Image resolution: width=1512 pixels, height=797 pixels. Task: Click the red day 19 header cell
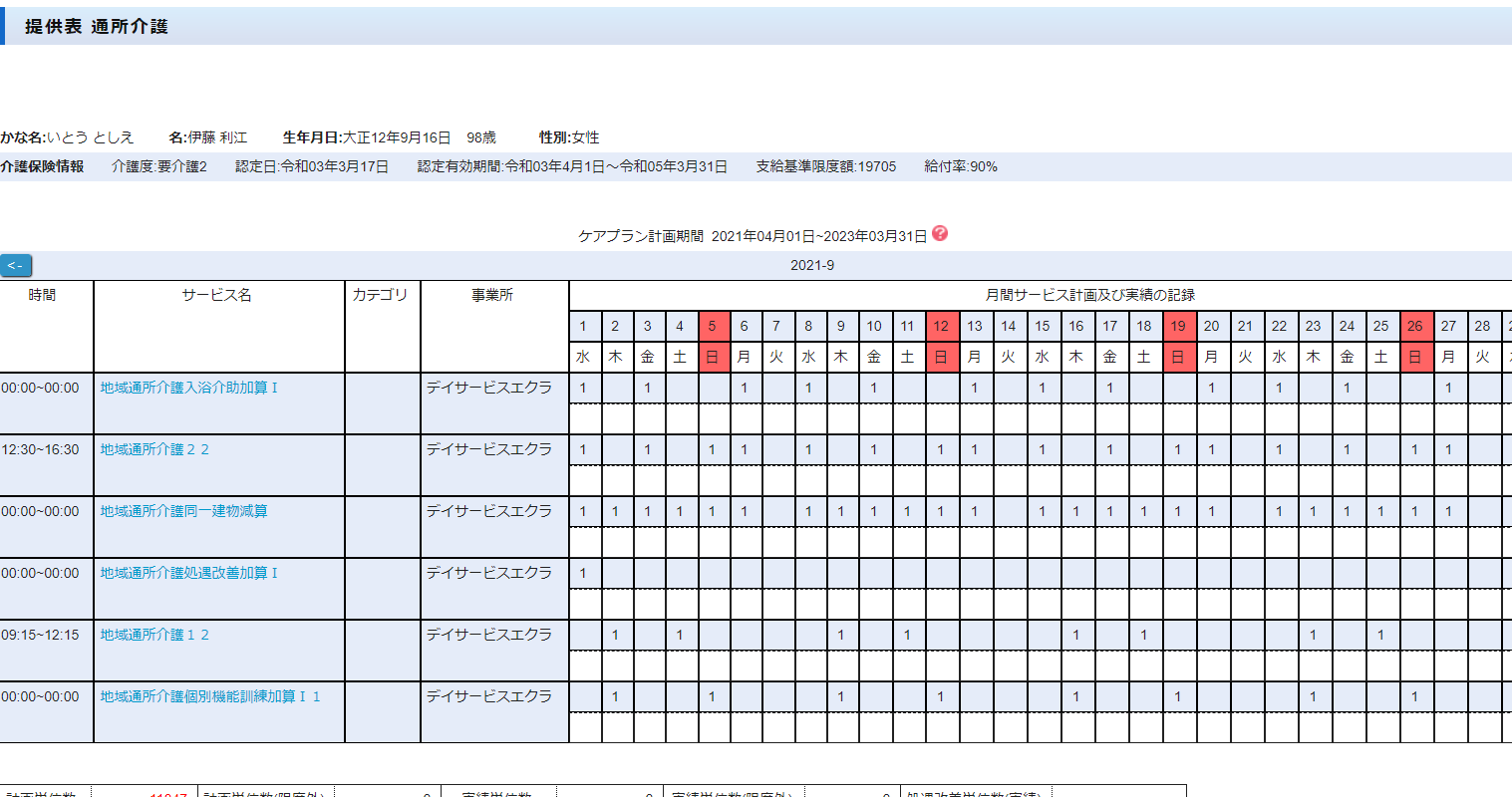coord(1178,326)
